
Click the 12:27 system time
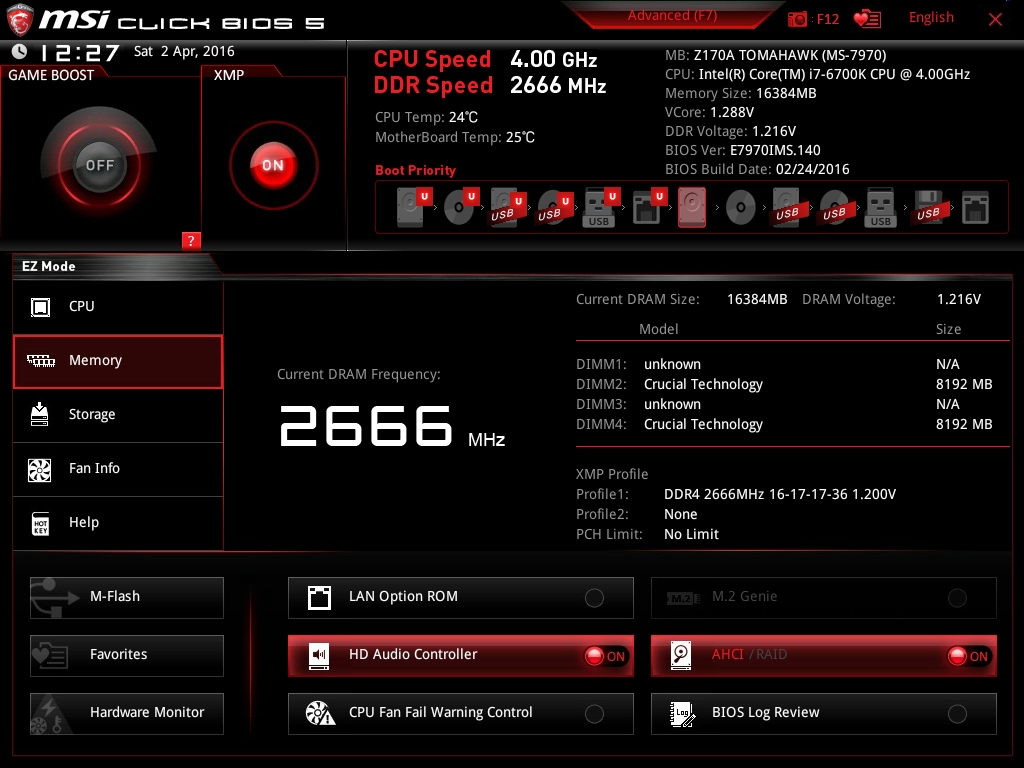tap(80, 53)
